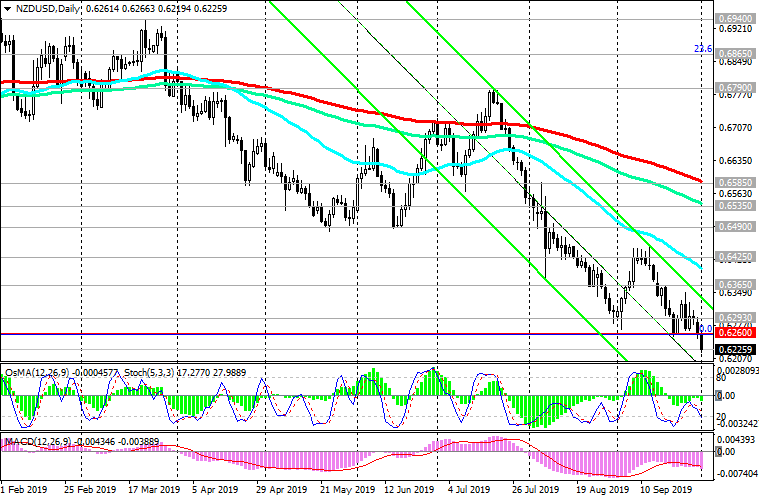The image size is (759, 499).
Task: Click the current price 0.62259 label
Action: click(x=734, y=349)
